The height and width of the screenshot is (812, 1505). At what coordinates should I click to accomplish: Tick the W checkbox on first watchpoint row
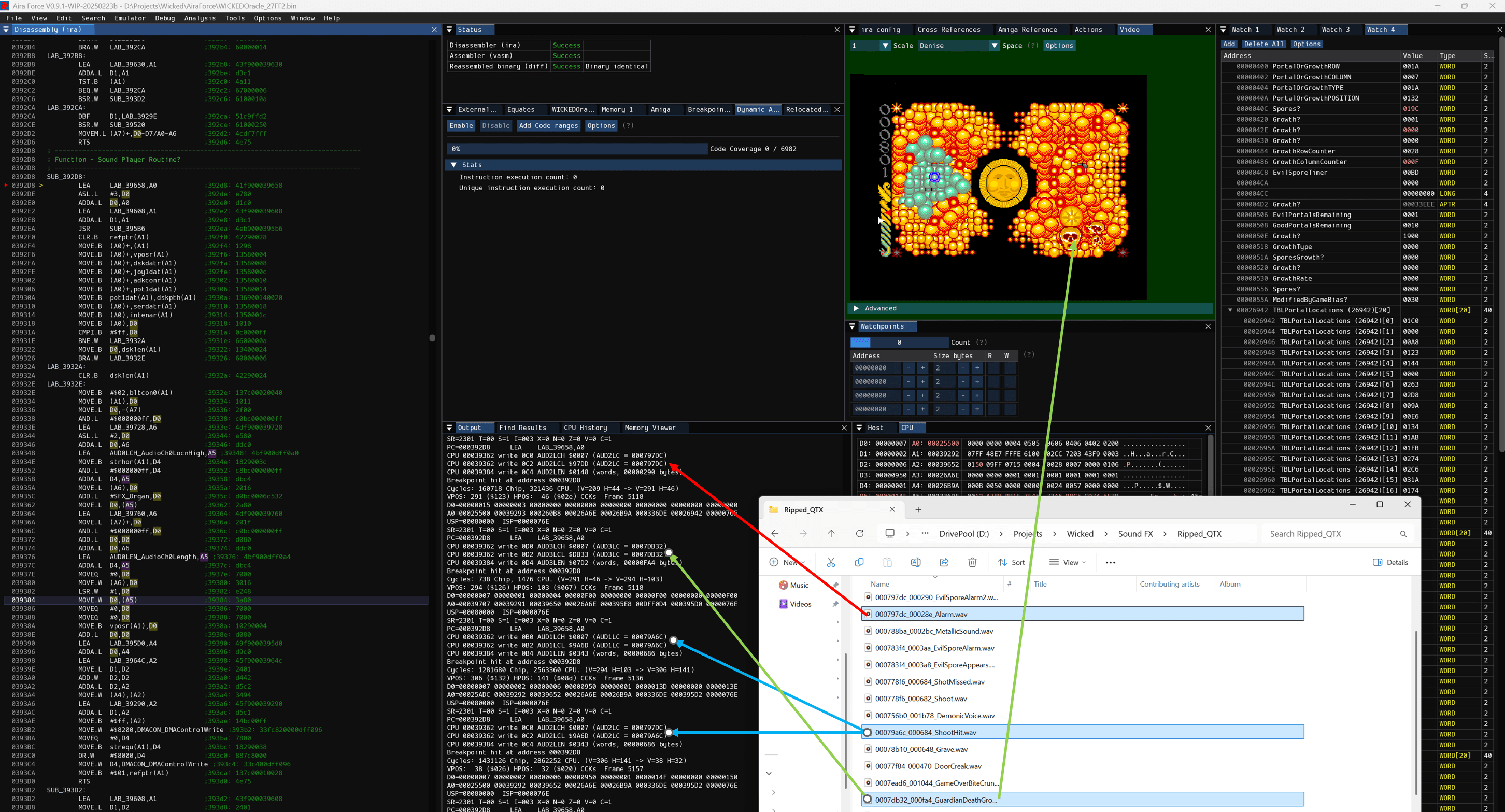pyautogui.click(x=1010, y=368)
